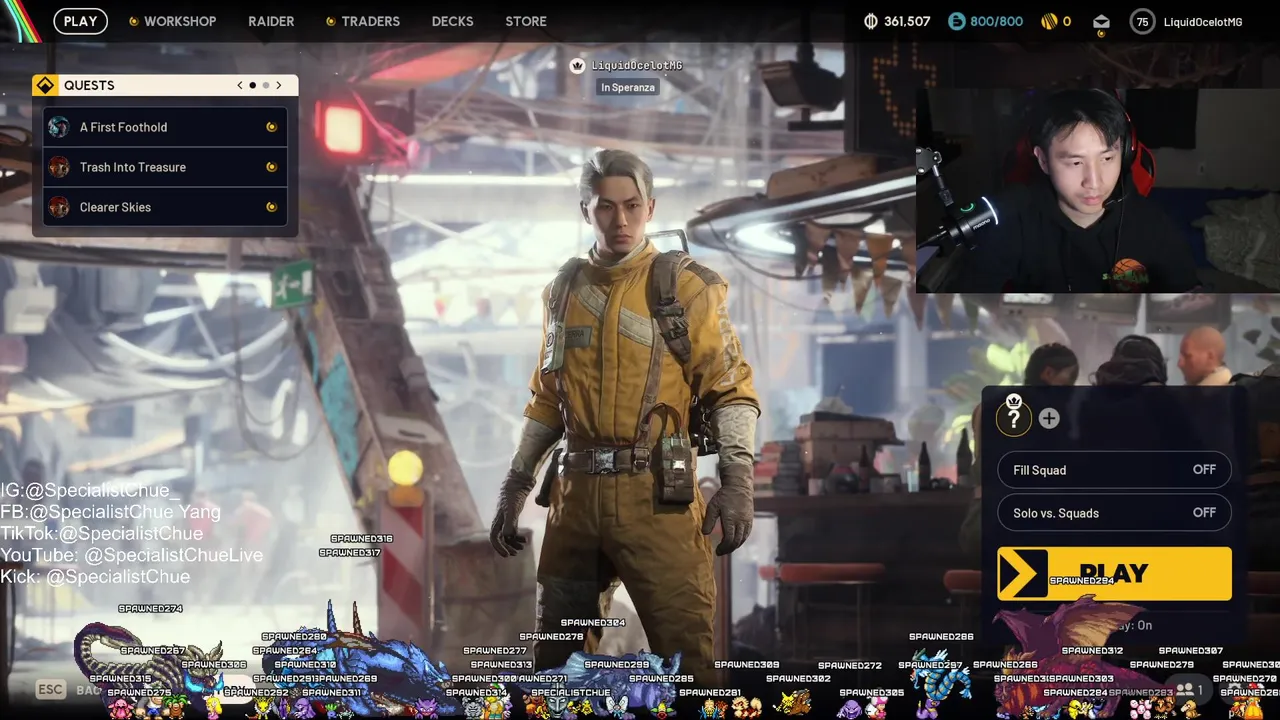Click the WORKSHOP notification dot

point(134,21)
